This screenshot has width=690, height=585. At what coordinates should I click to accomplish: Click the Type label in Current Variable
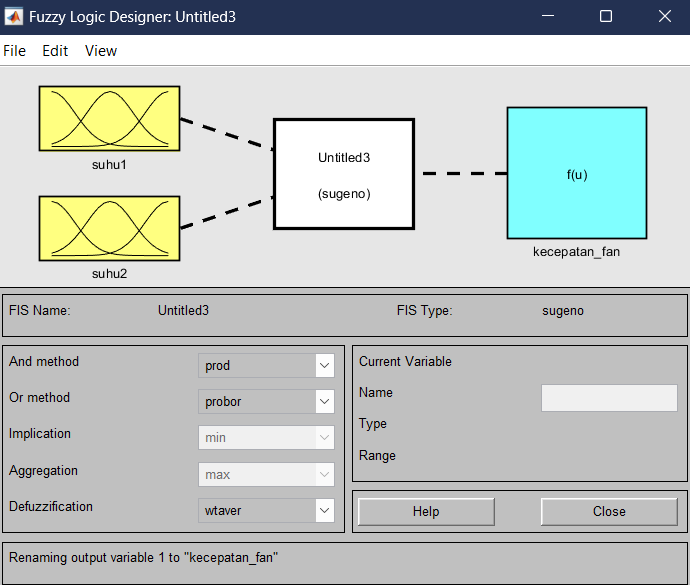pos(373,424)
